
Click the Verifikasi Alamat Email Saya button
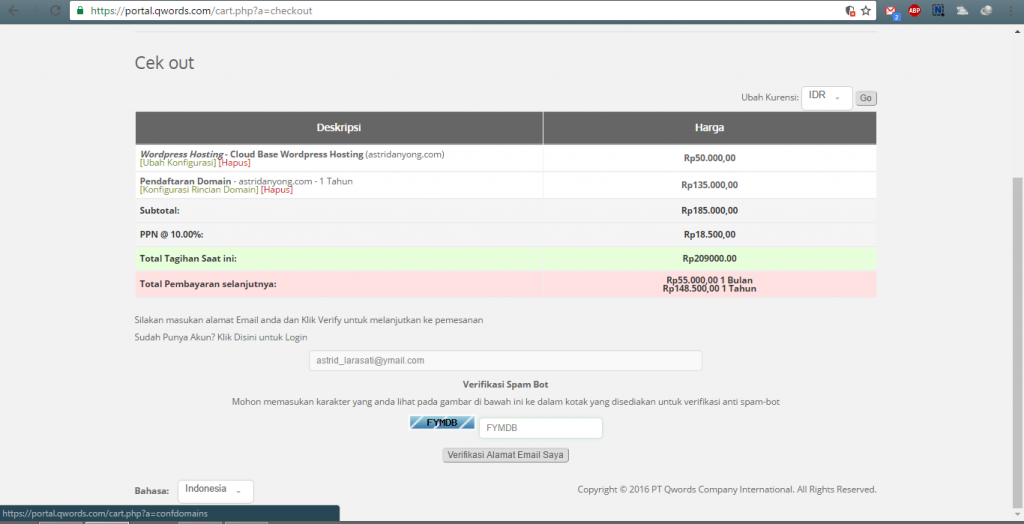coord(506,455)
